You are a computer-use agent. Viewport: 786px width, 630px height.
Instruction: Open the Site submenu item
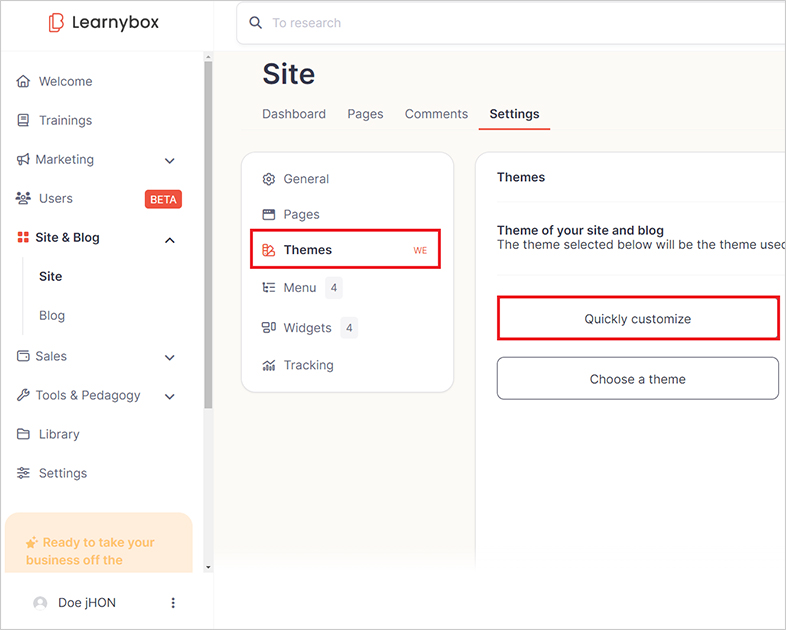pyautogui.click(x=51, y=276)
